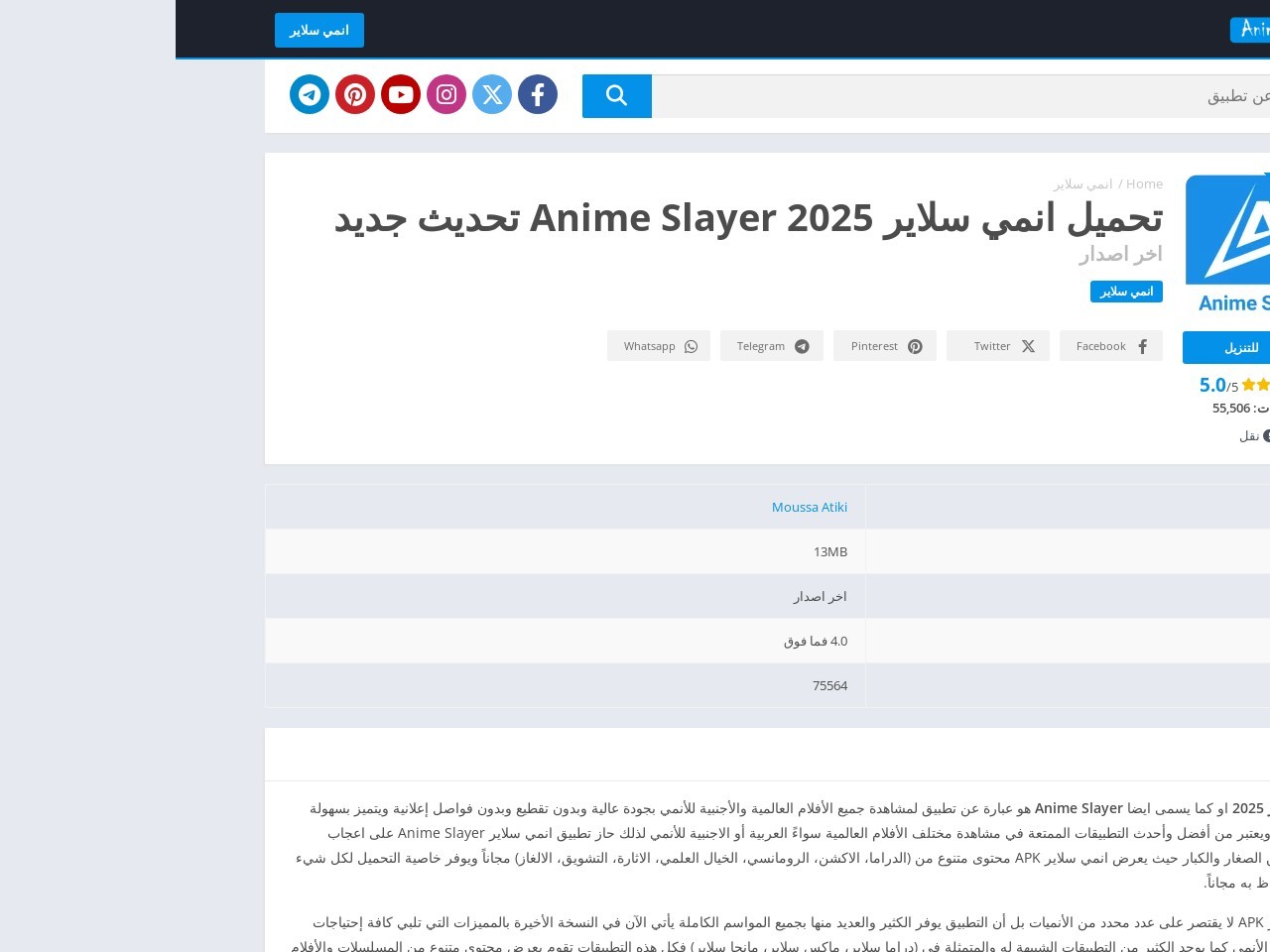This screenshot has height=952, width=1270.
Task: Follow the انمي سلاير breadcrumb link
Action: [1082, 184]
